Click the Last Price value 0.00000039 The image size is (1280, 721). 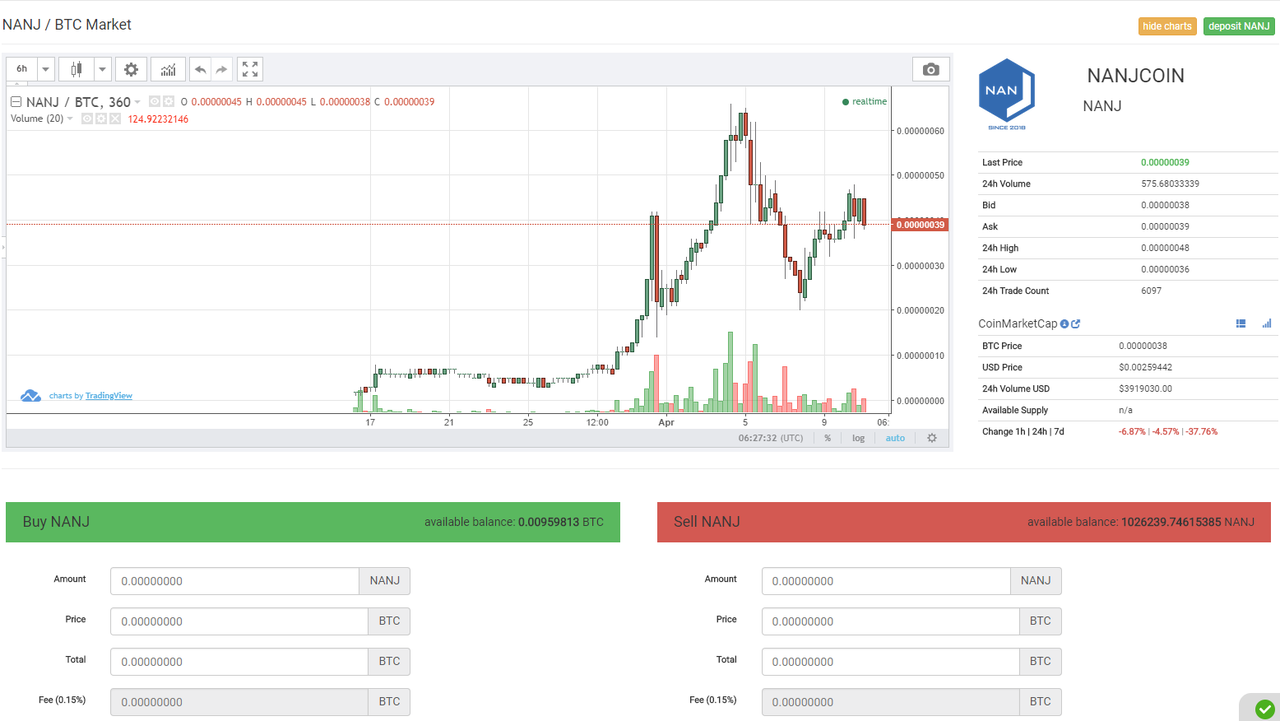[1165, 162]
